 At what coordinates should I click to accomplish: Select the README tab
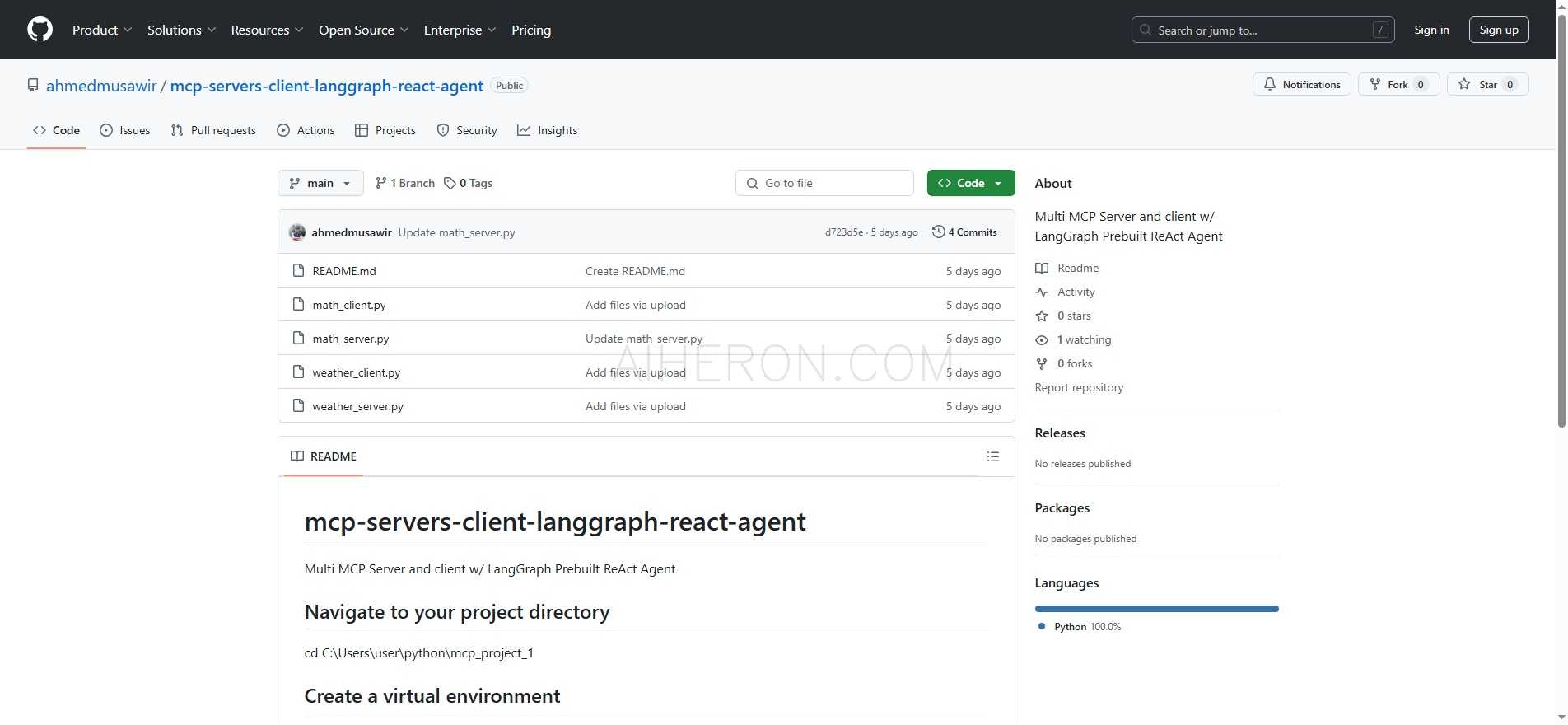pos(324,456)
